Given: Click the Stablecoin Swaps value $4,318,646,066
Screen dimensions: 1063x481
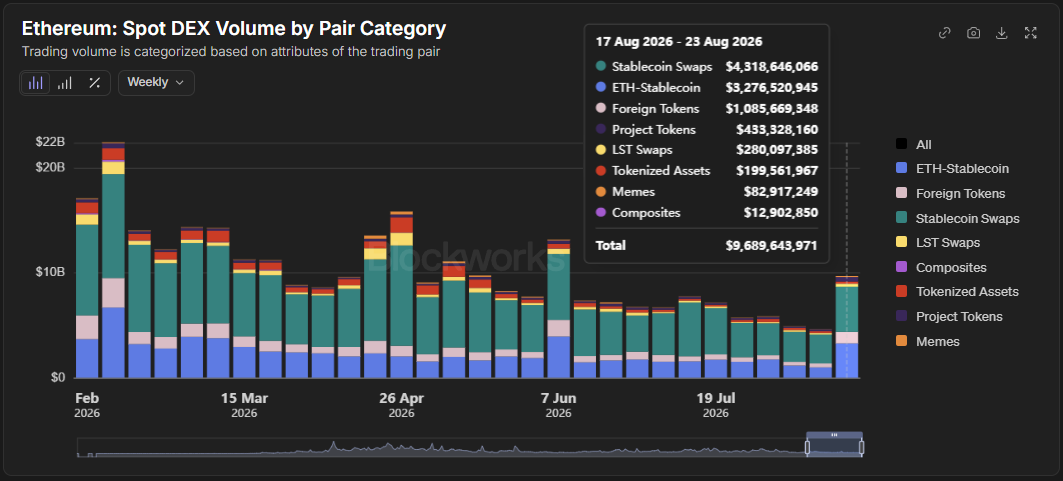Looking at the screenshot, I should 771,66.
